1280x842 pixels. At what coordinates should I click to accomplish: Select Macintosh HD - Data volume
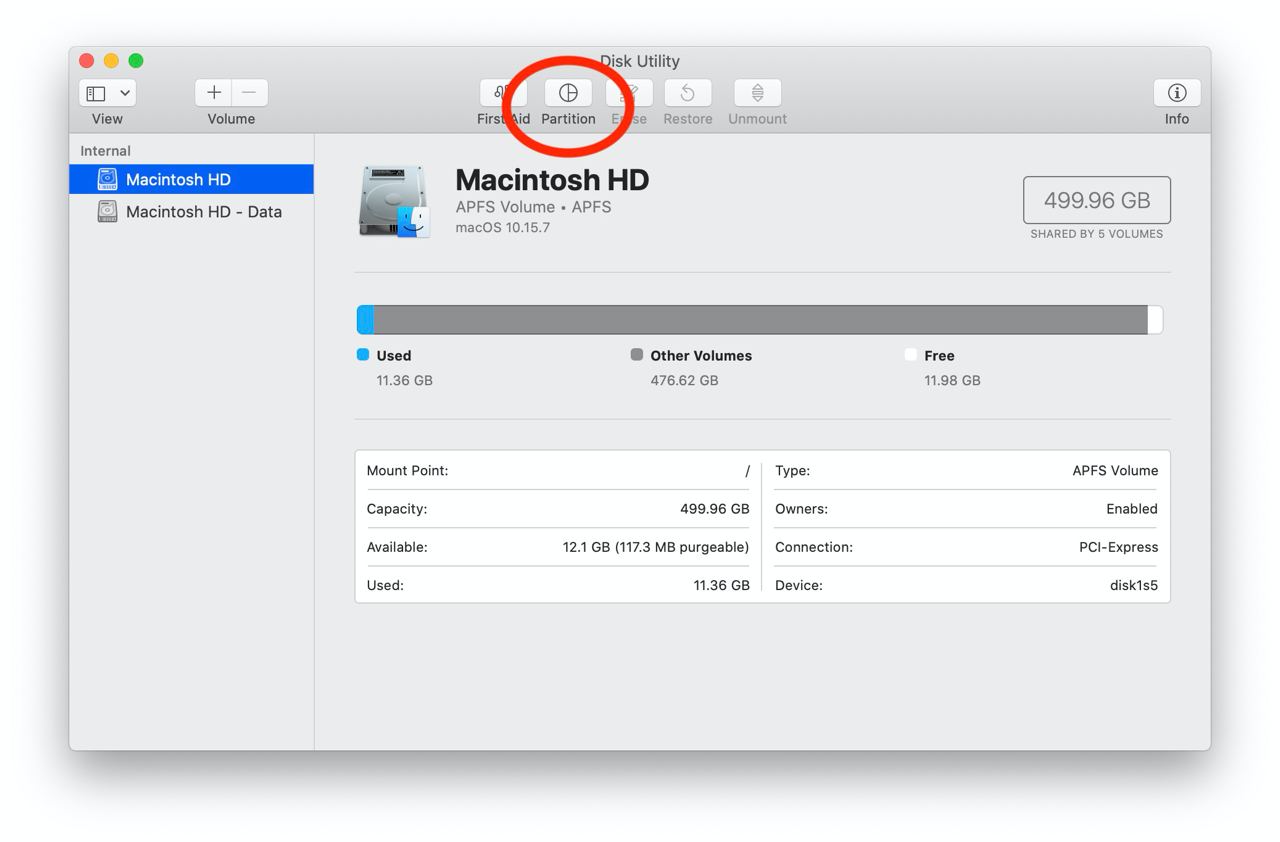pos(191,212)
